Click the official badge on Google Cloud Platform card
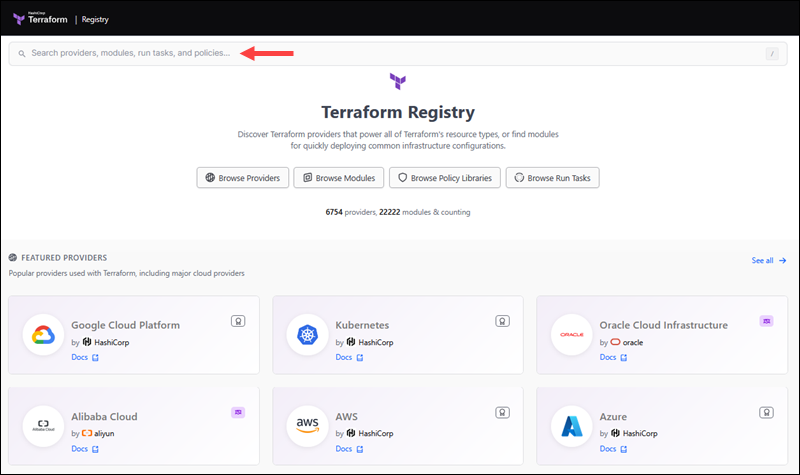 pyautogui.click(x=238, y=321)
